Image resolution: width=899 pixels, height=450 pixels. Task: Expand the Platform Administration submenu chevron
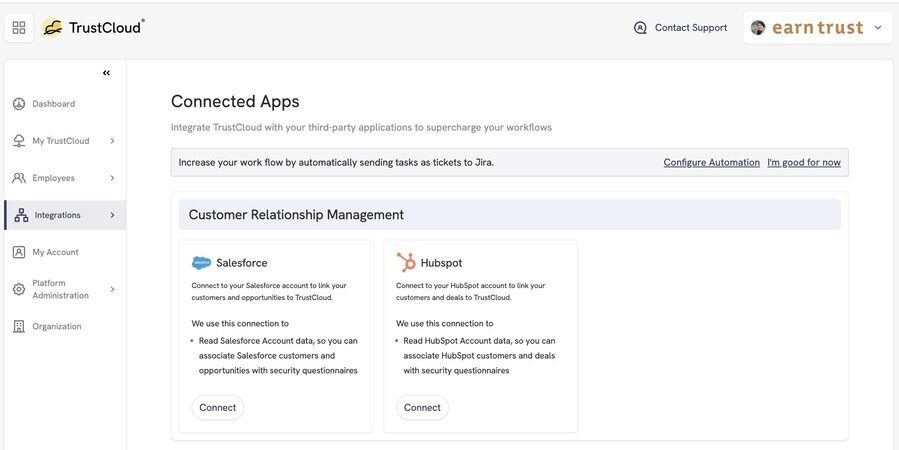coord(112,289)
